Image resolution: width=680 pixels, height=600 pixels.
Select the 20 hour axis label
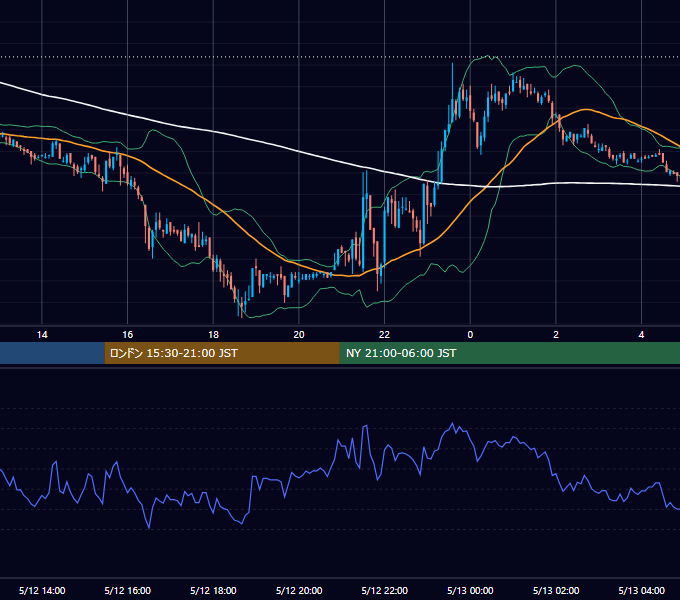pyautogui.click(x=299, y=335)
